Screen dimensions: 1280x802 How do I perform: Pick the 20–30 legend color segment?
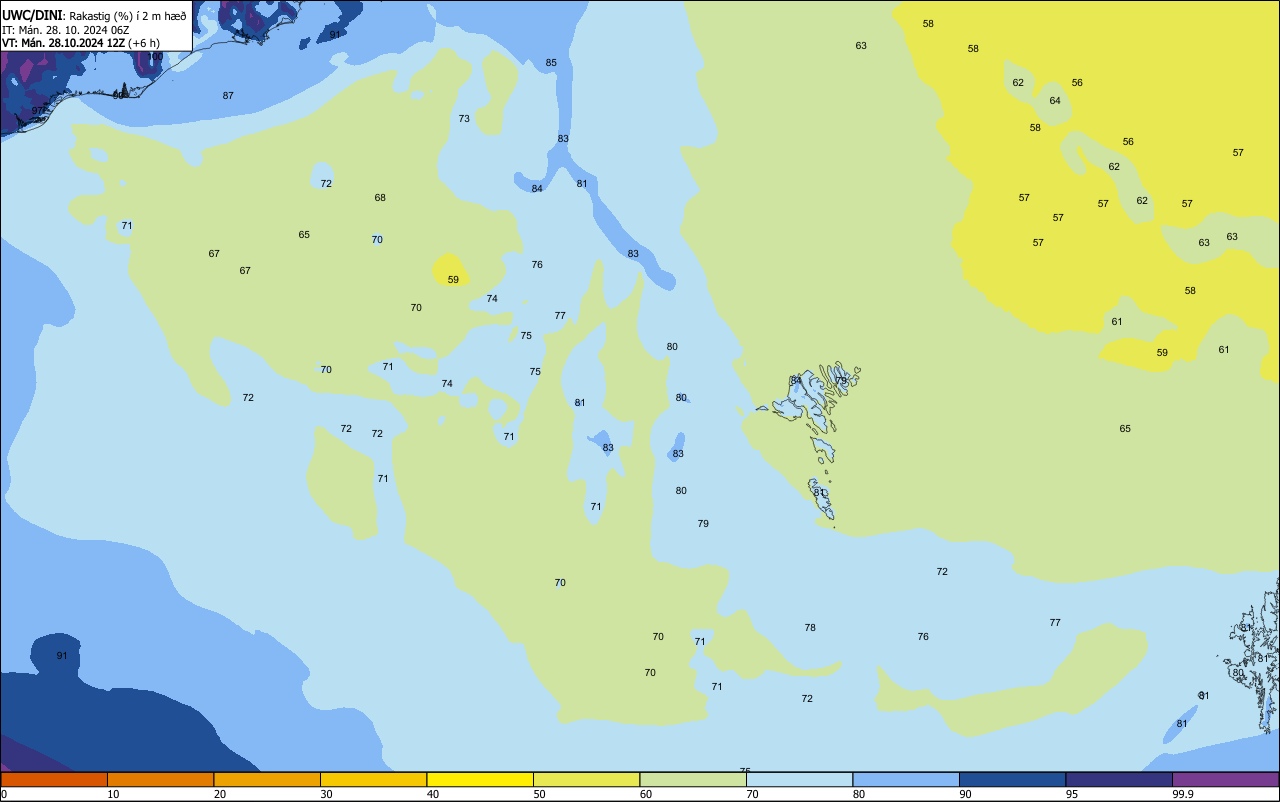pyautogui.click(x=267, y=779)
